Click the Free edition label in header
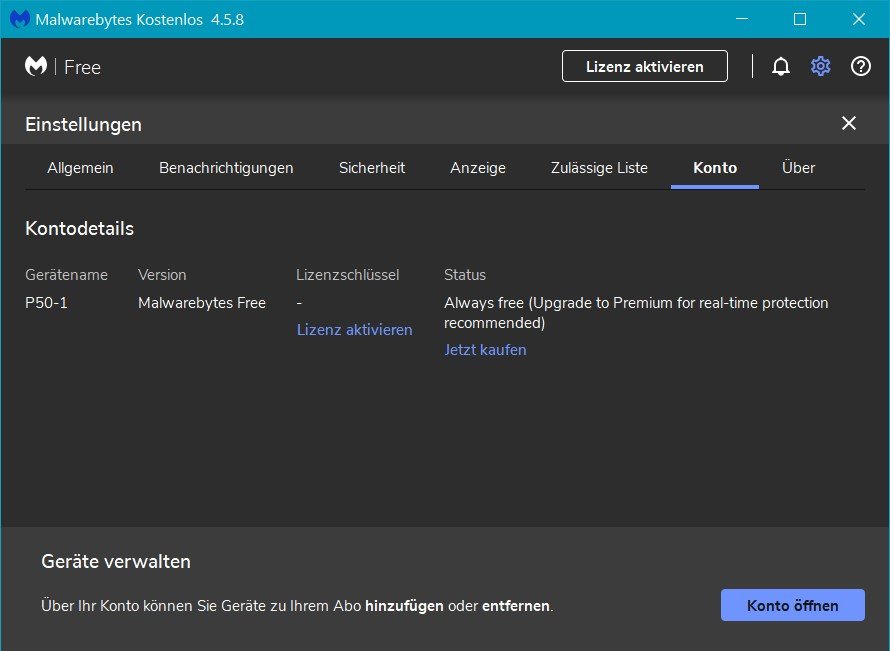 (x=82, y=67)
